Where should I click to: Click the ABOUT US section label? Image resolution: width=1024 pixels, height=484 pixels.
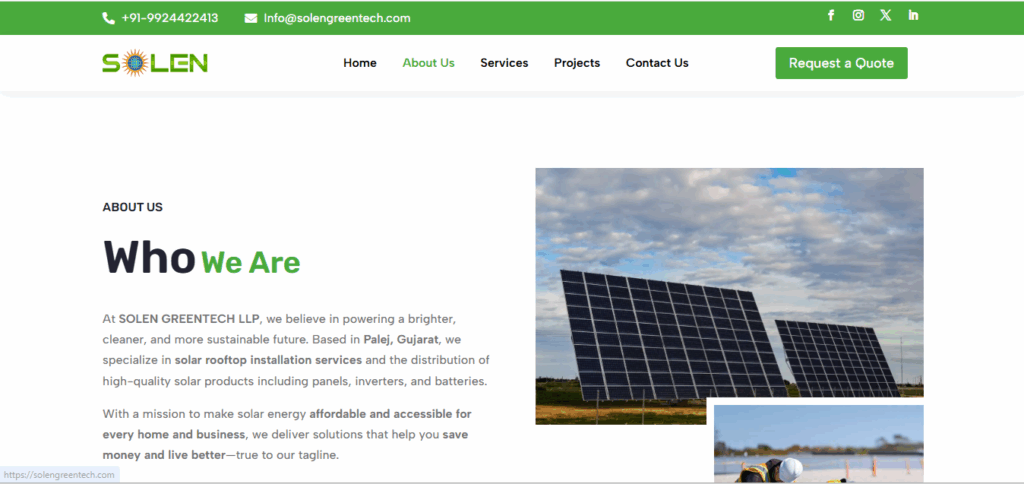point(132,207)
